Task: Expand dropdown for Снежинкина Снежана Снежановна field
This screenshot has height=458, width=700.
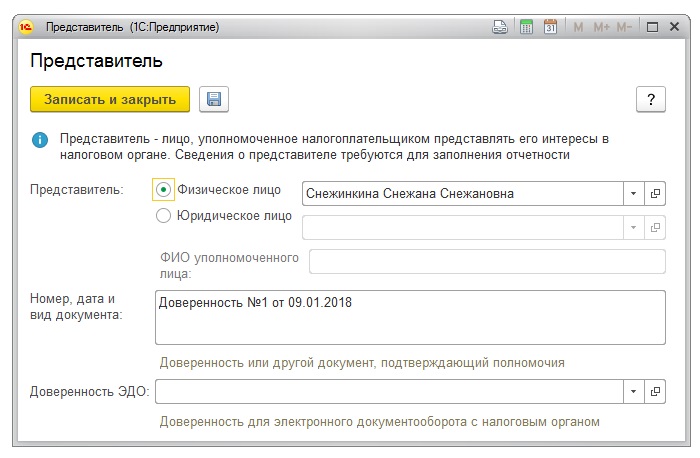Action: tap(633, 193)
